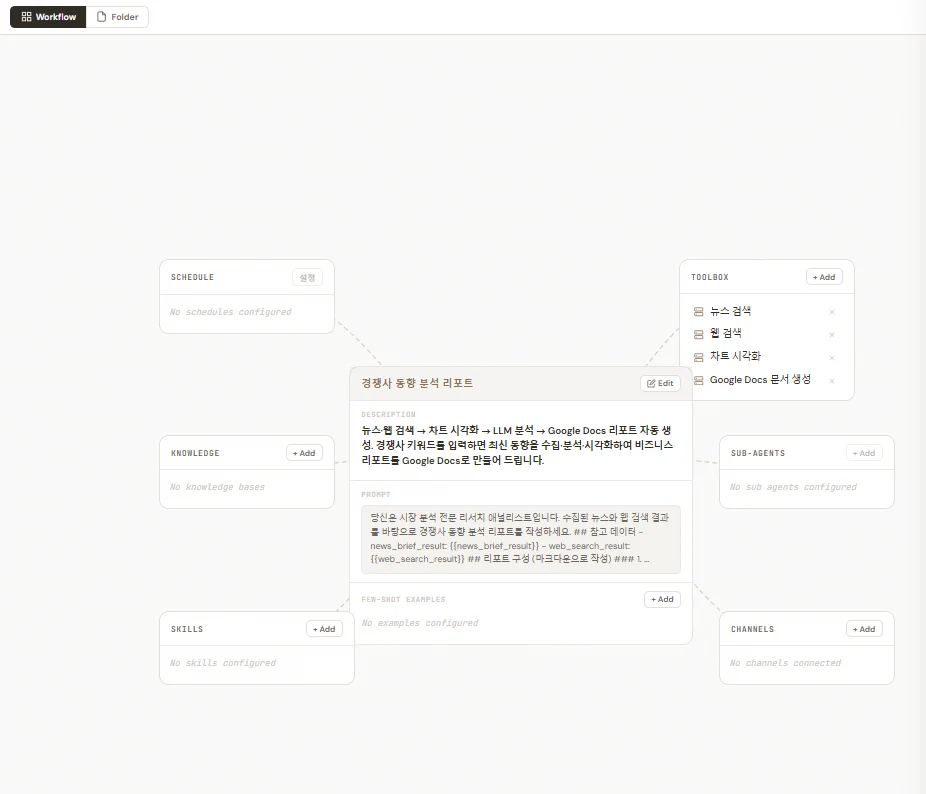Click the agent description text
926x794 pixels.
point(517,445)
